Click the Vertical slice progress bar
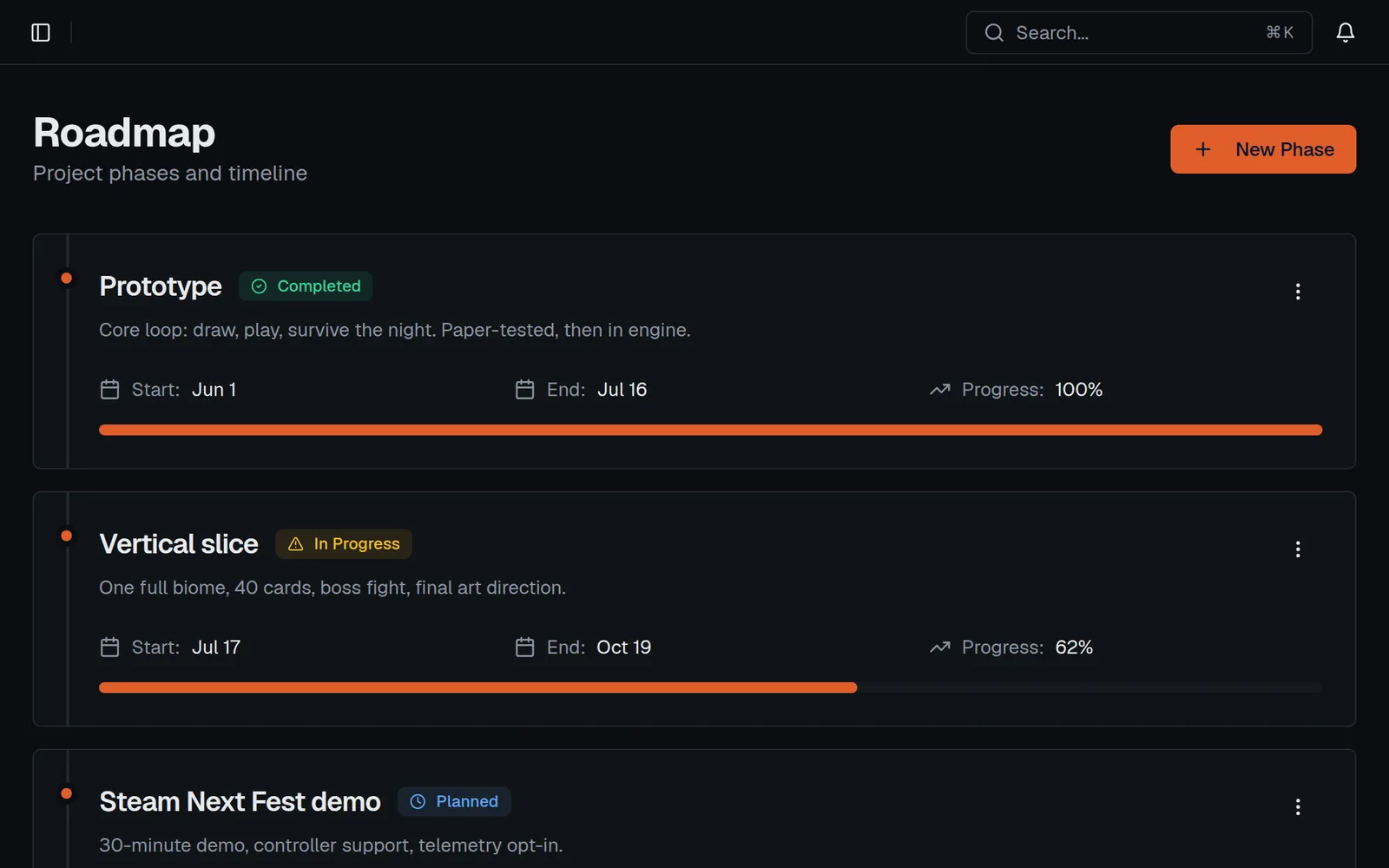Screen dimensions: 1389x868 pyautogui.click(x=710, y=688)
